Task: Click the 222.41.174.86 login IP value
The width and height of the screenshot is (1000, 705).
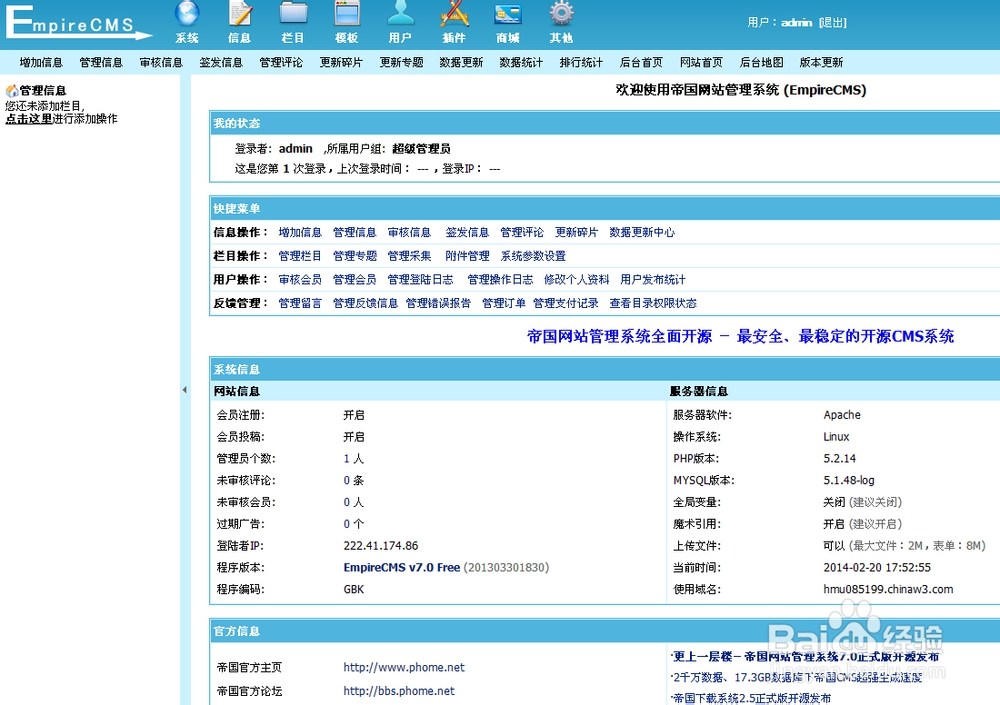Action: point(381,545)
